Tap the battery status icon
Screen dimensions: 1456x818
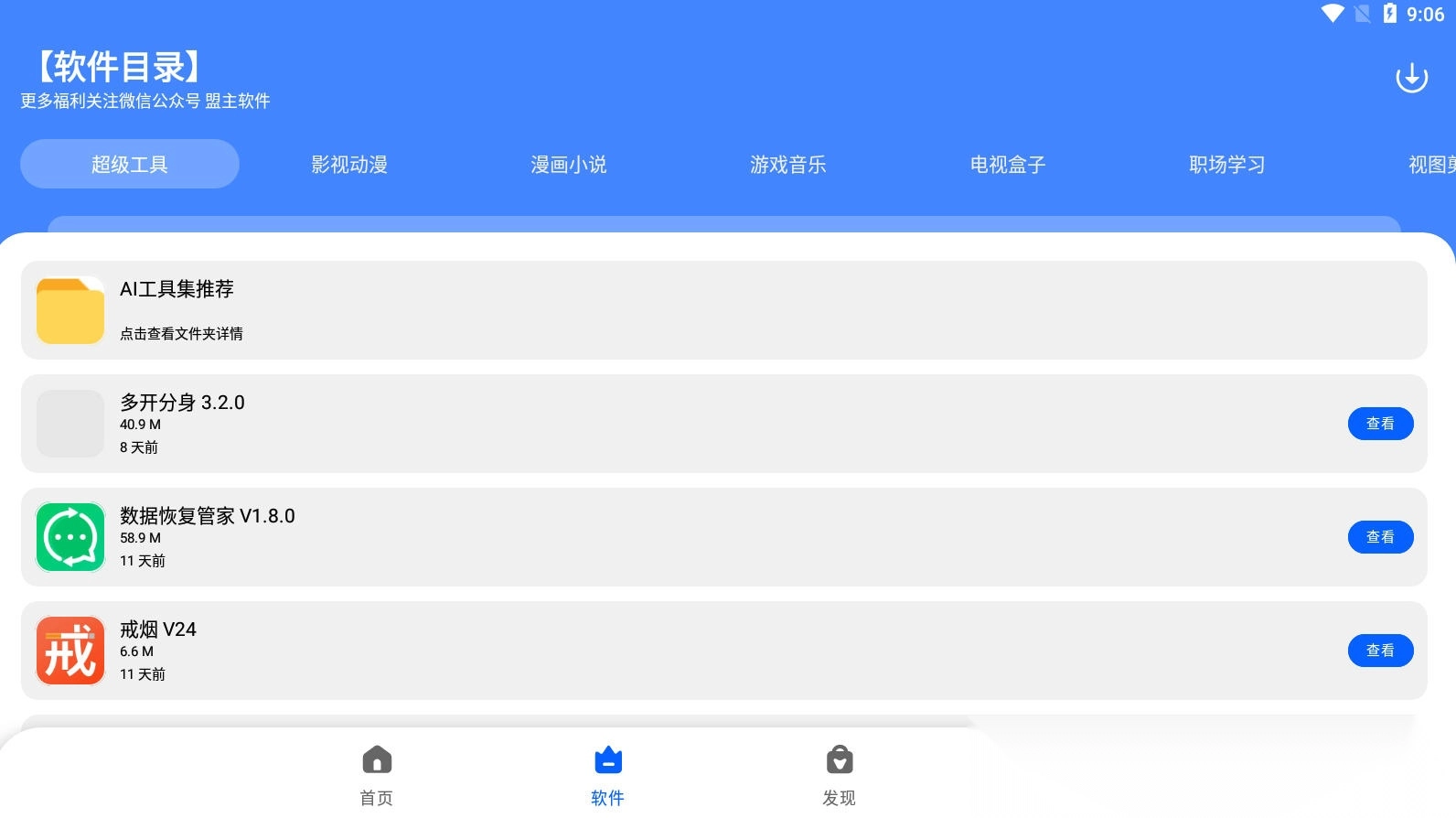(1389, 14)
